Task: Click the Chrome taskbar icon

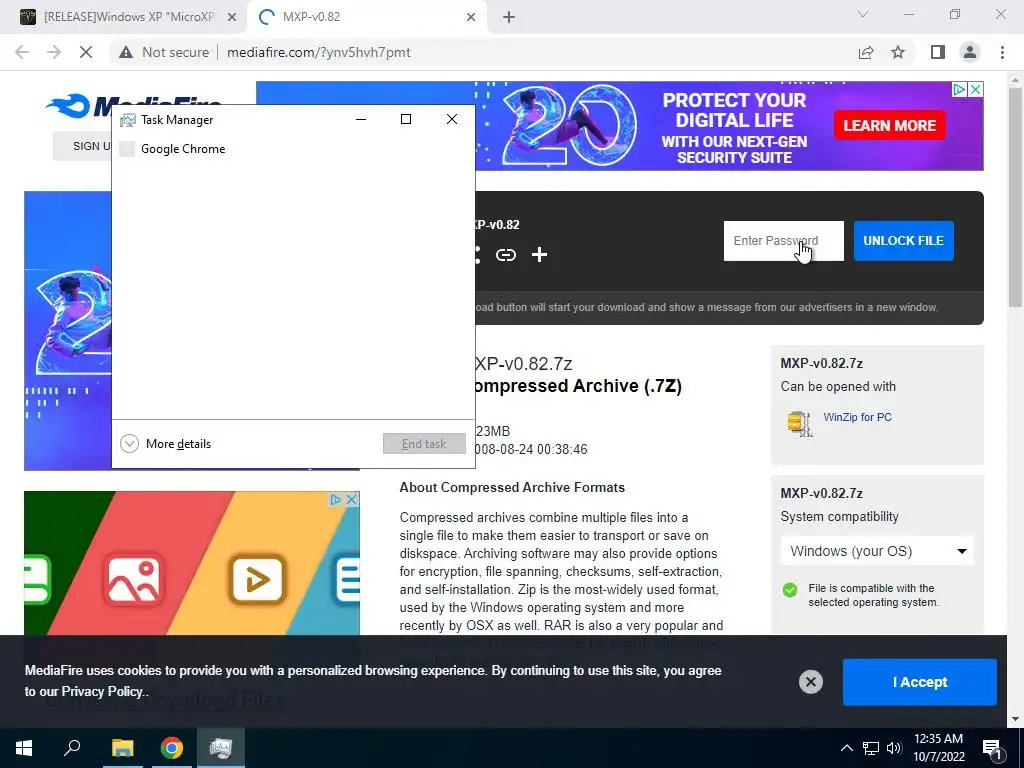Action: (172, 748)
